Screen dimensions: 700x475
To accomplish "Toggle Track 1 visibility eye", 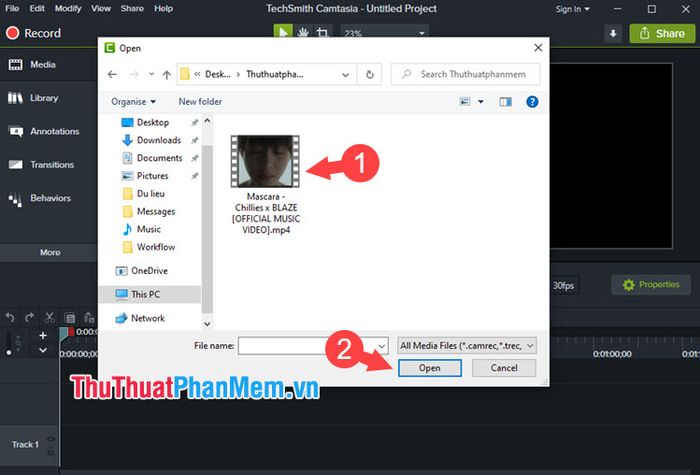I will (50, 439).
